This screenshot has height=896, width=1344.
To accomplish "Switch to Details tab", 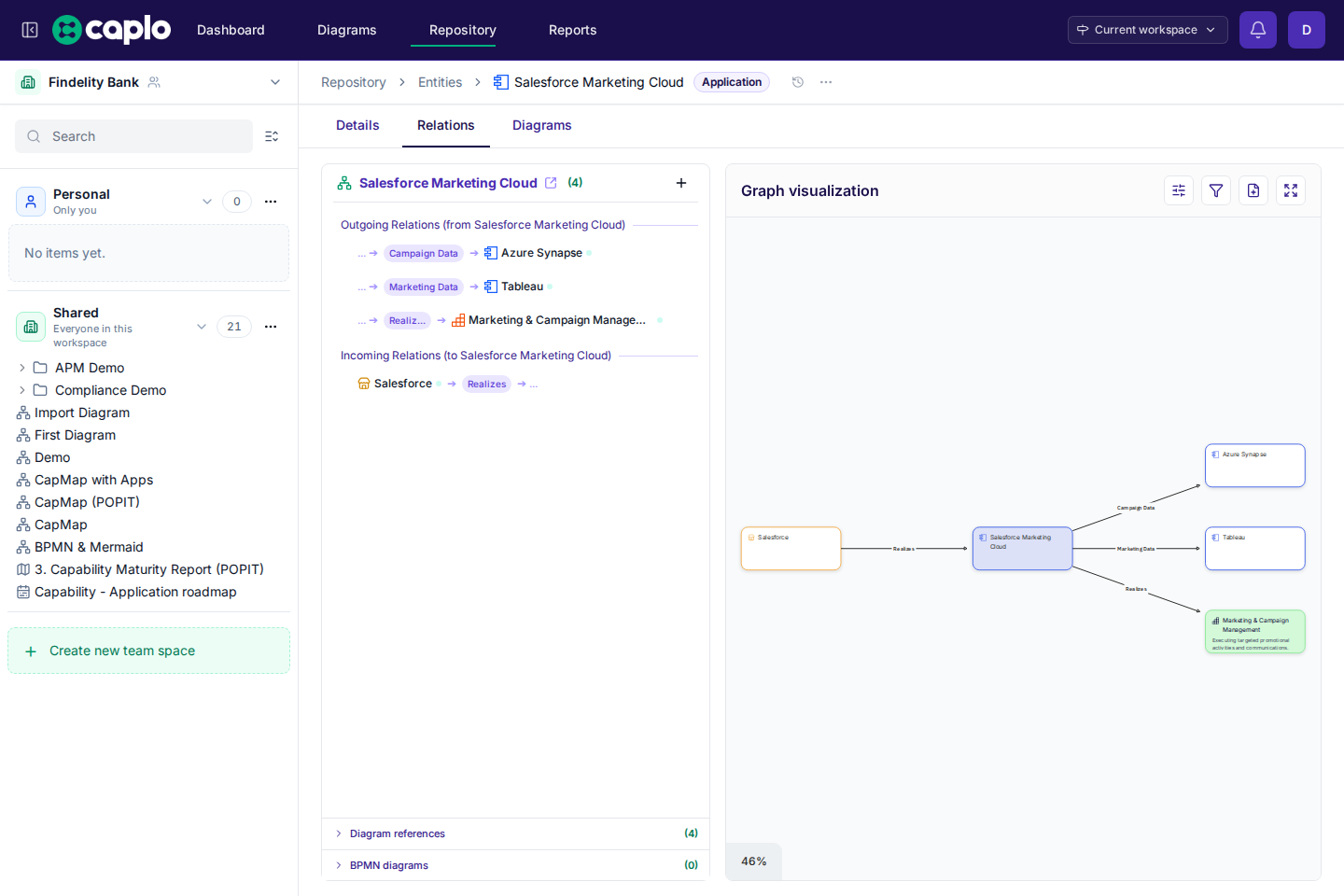I will pyautogui.click(x=357, y=125).
